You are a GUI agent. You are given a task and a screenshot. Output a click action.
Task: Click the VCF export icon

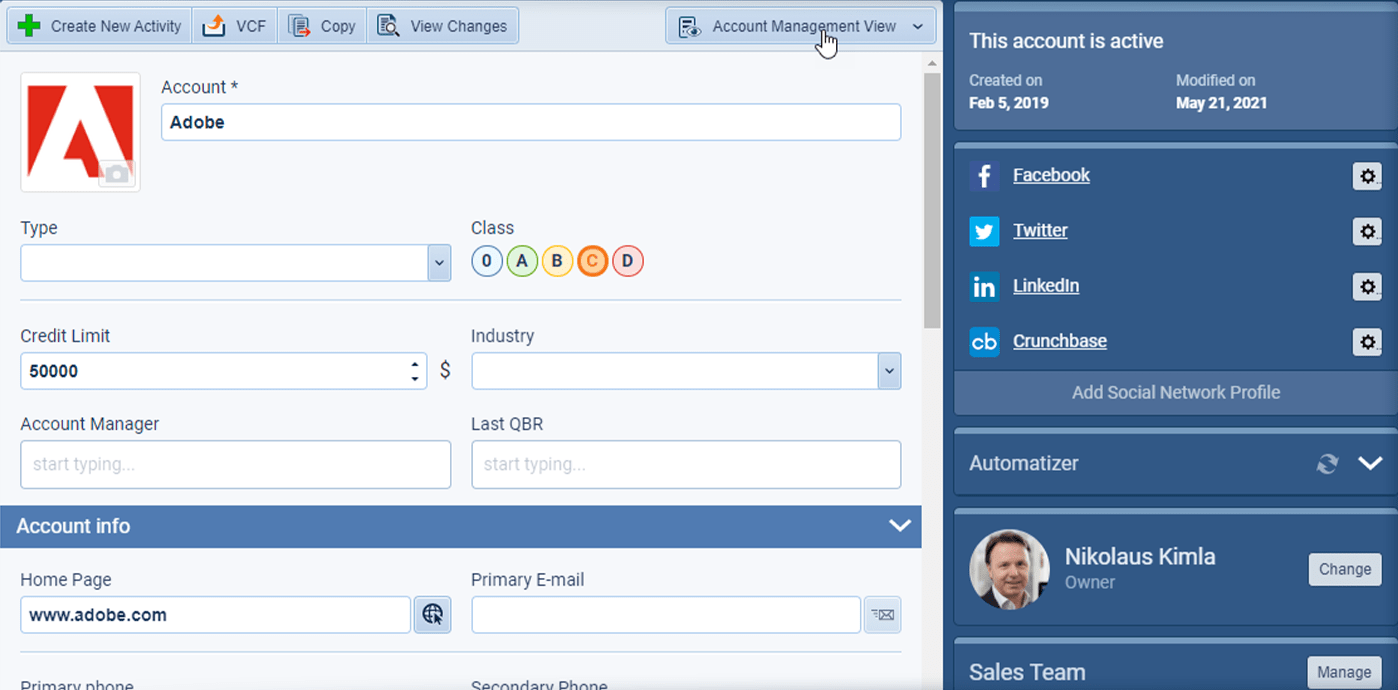click(212, 26)
